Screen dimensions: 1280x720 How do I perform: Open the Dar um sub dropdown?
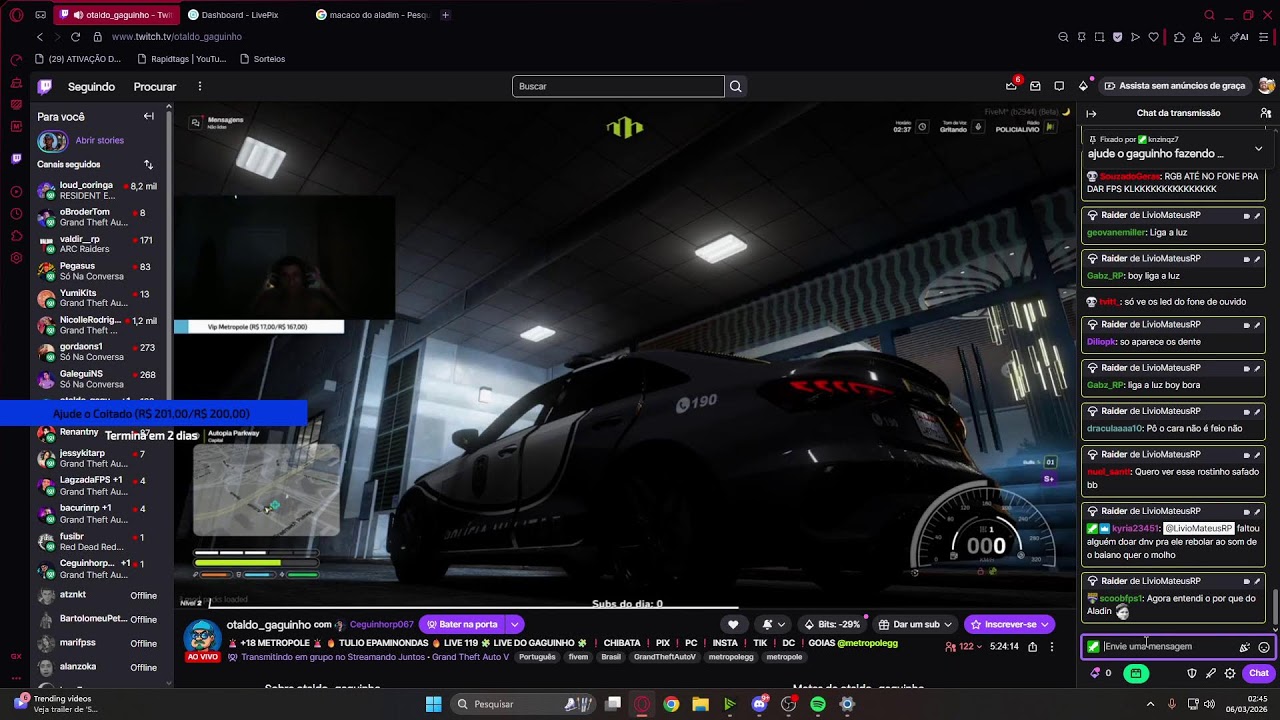915,625
